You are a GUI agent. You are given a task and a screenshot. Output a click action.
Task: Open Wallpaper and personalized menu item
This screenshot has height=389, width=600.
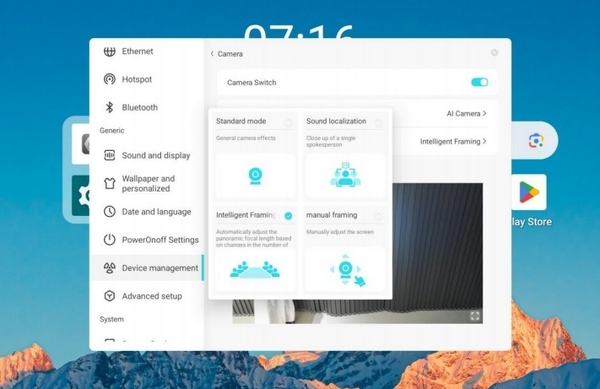tap(147, 184)
